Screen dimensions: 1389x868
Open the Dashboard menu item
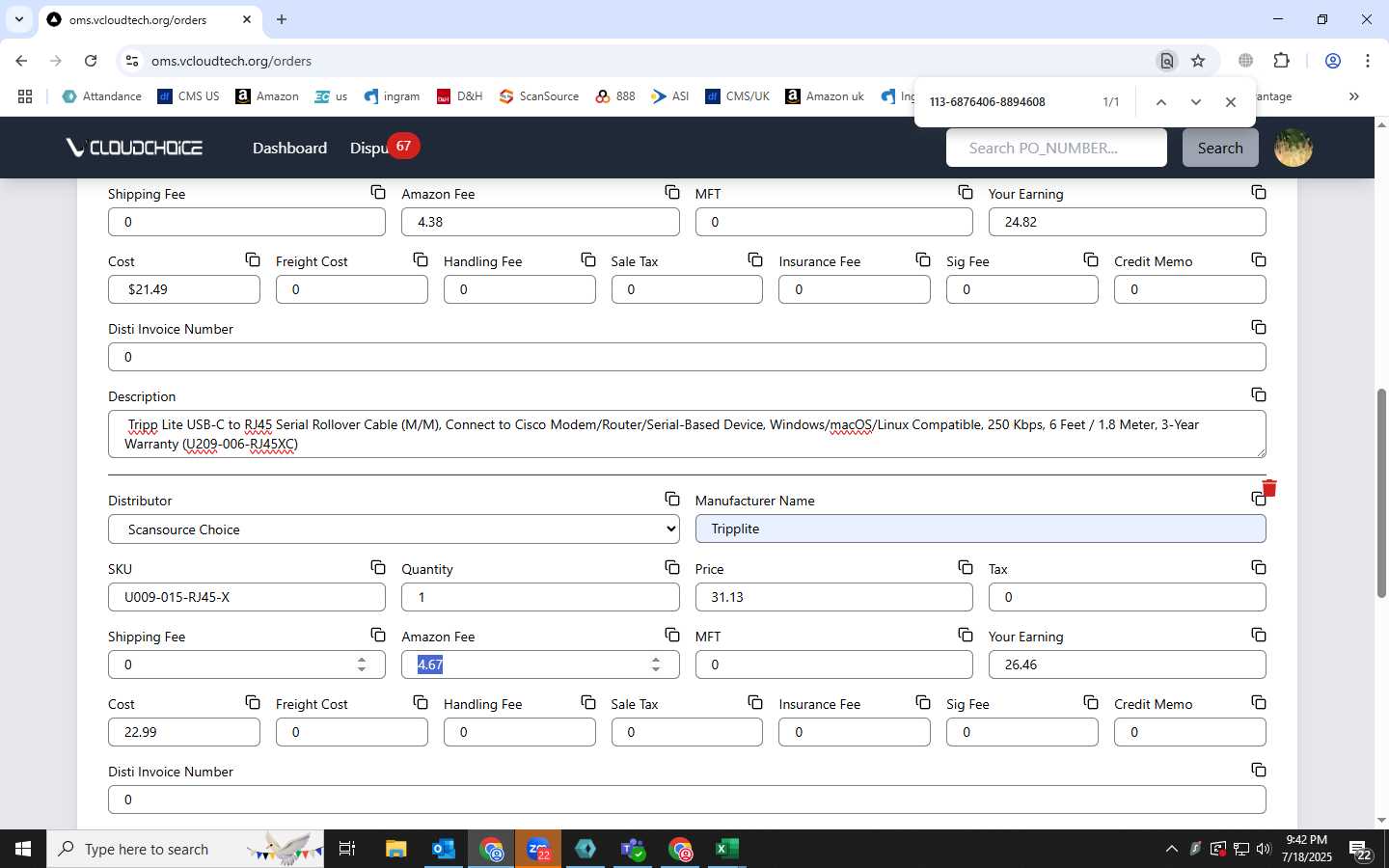[289, 148]
